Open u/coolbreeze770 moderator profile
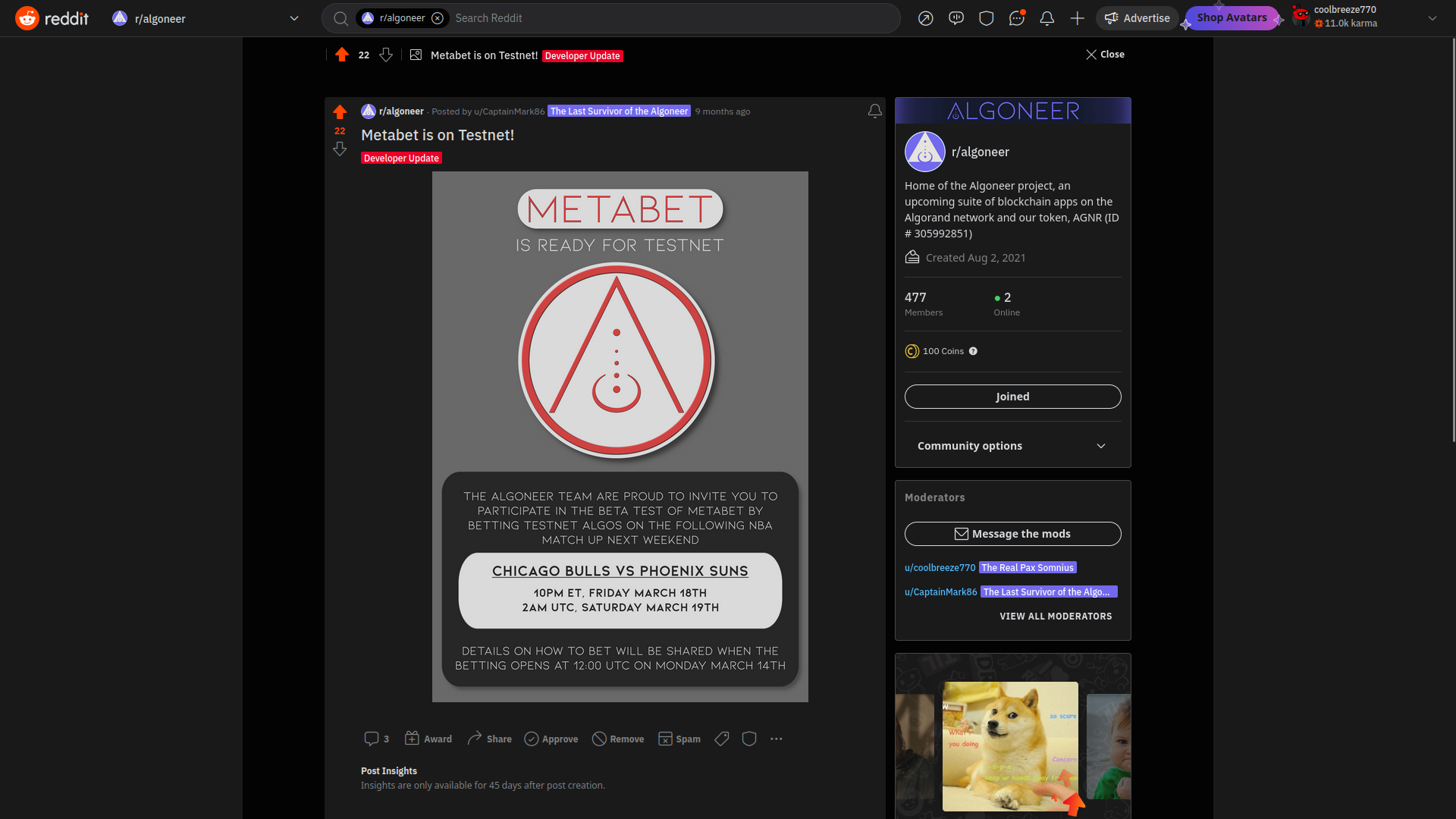Viewport: 1456px width, 819px height. pos(940,567)
